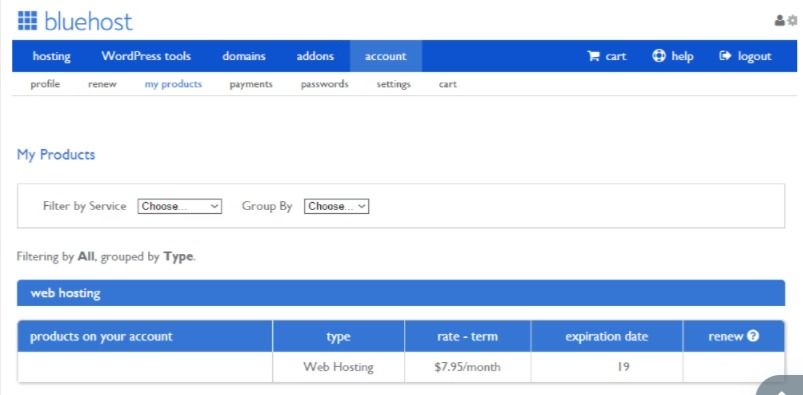Click the $7.95/month rate cell

(x=468, y=367)
